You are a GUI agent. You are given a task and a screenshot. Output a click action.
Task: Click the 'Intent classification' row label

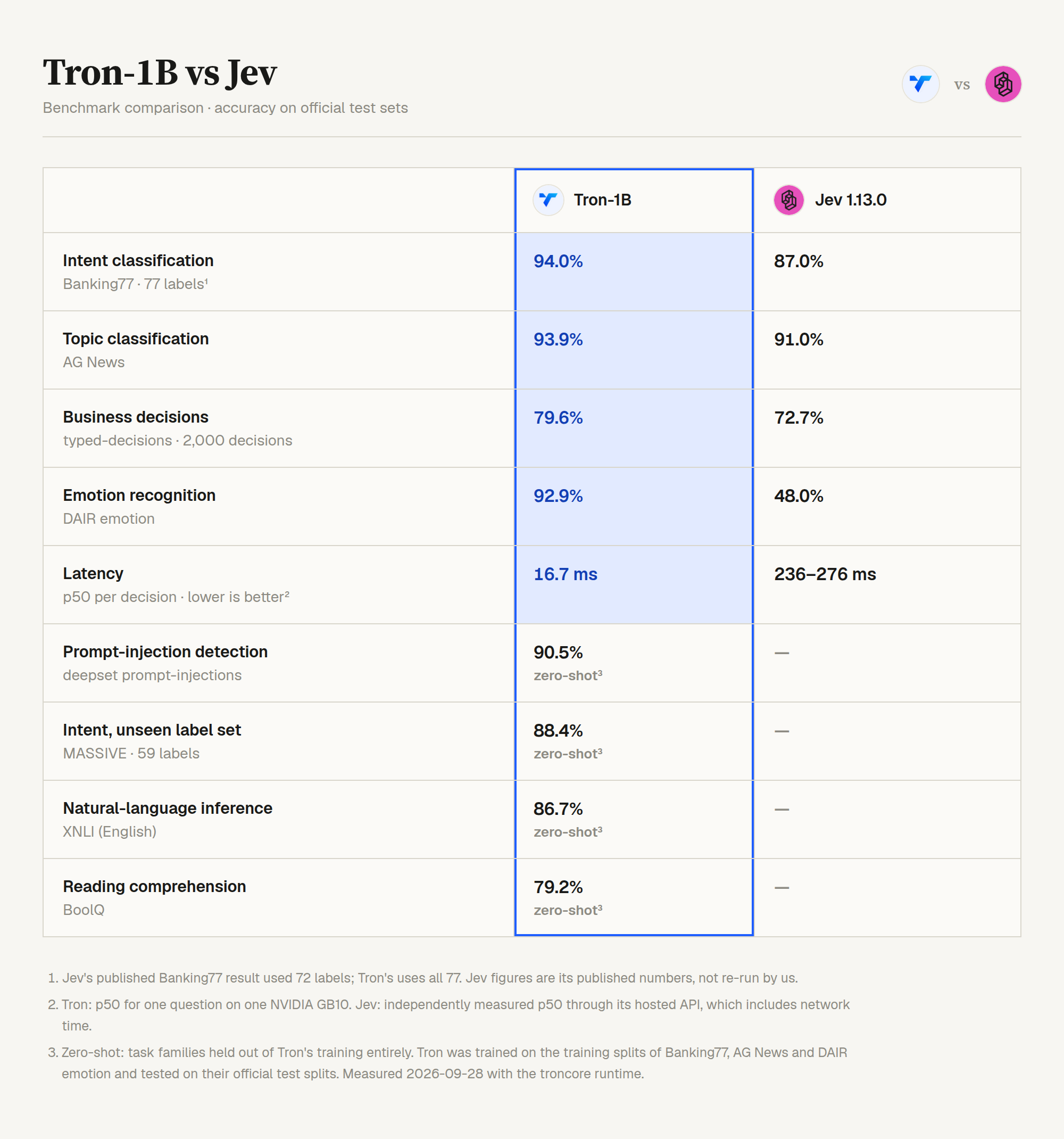click(x=138, y=261)
